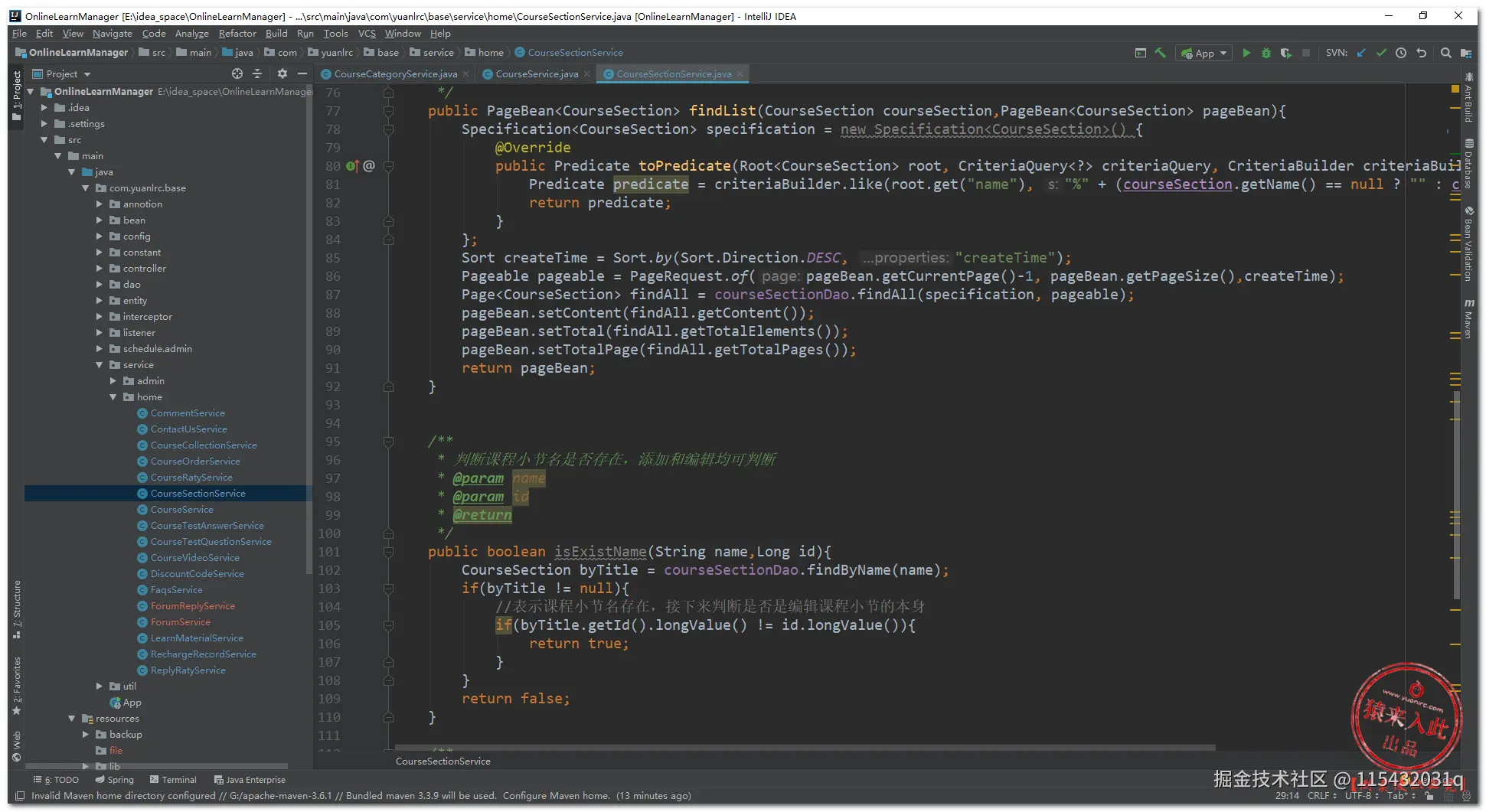1486x812 pixels.
Task: Collapse the src folder
Action: [45, 140]
